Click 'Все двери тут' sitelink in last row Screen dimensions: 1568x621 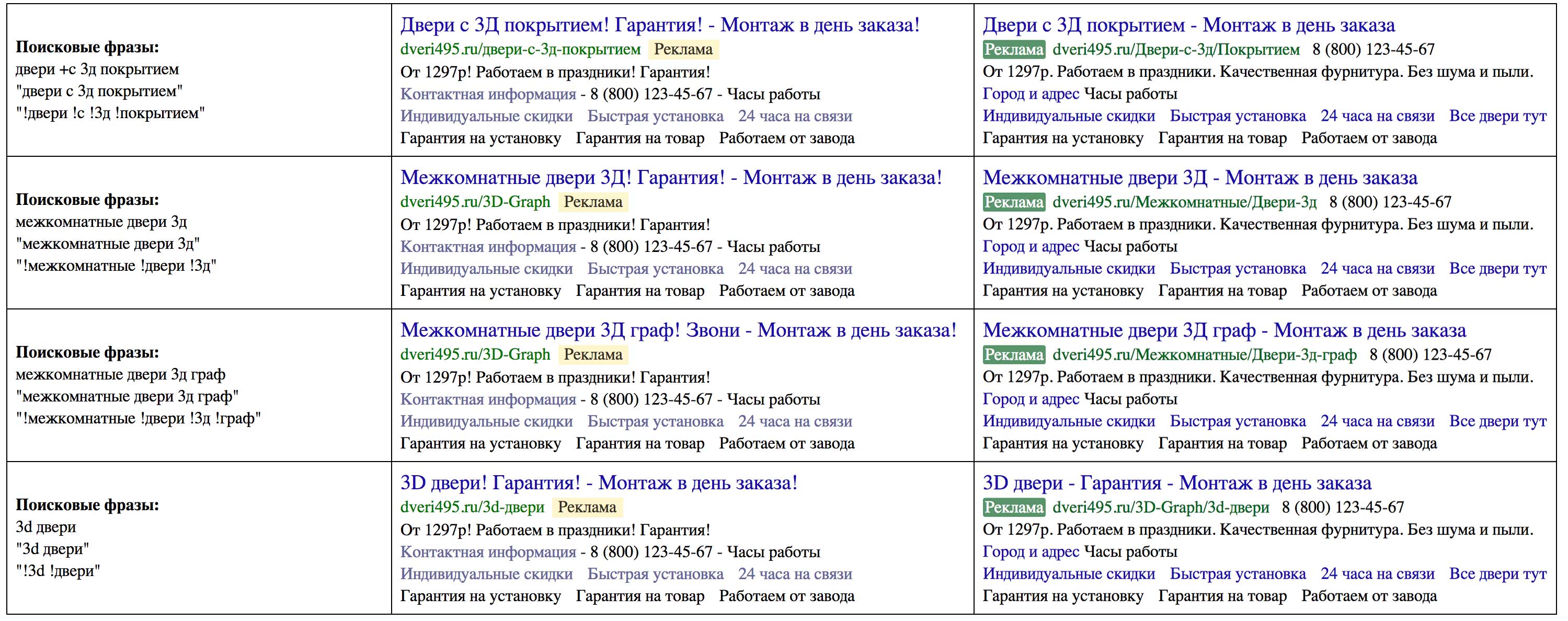click(1497, 574)
